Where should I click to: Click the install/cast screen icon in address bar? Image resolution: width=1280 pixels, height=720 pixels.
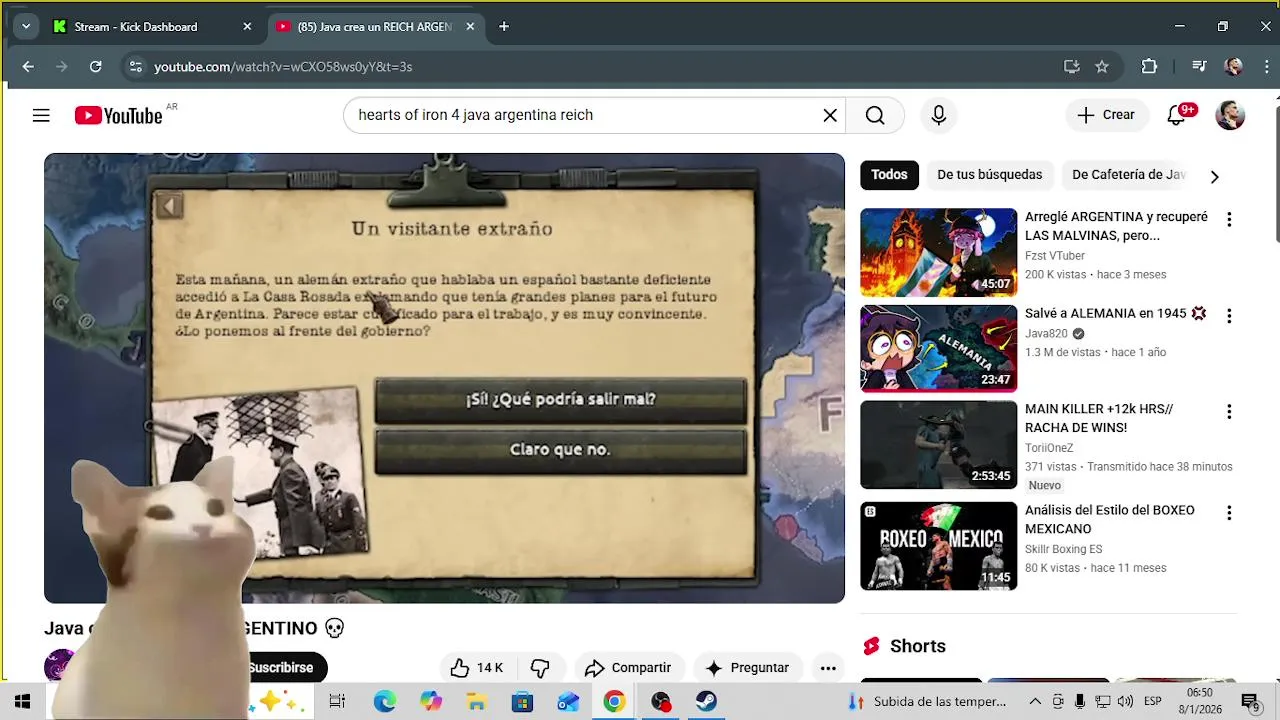click(1071, 66)
